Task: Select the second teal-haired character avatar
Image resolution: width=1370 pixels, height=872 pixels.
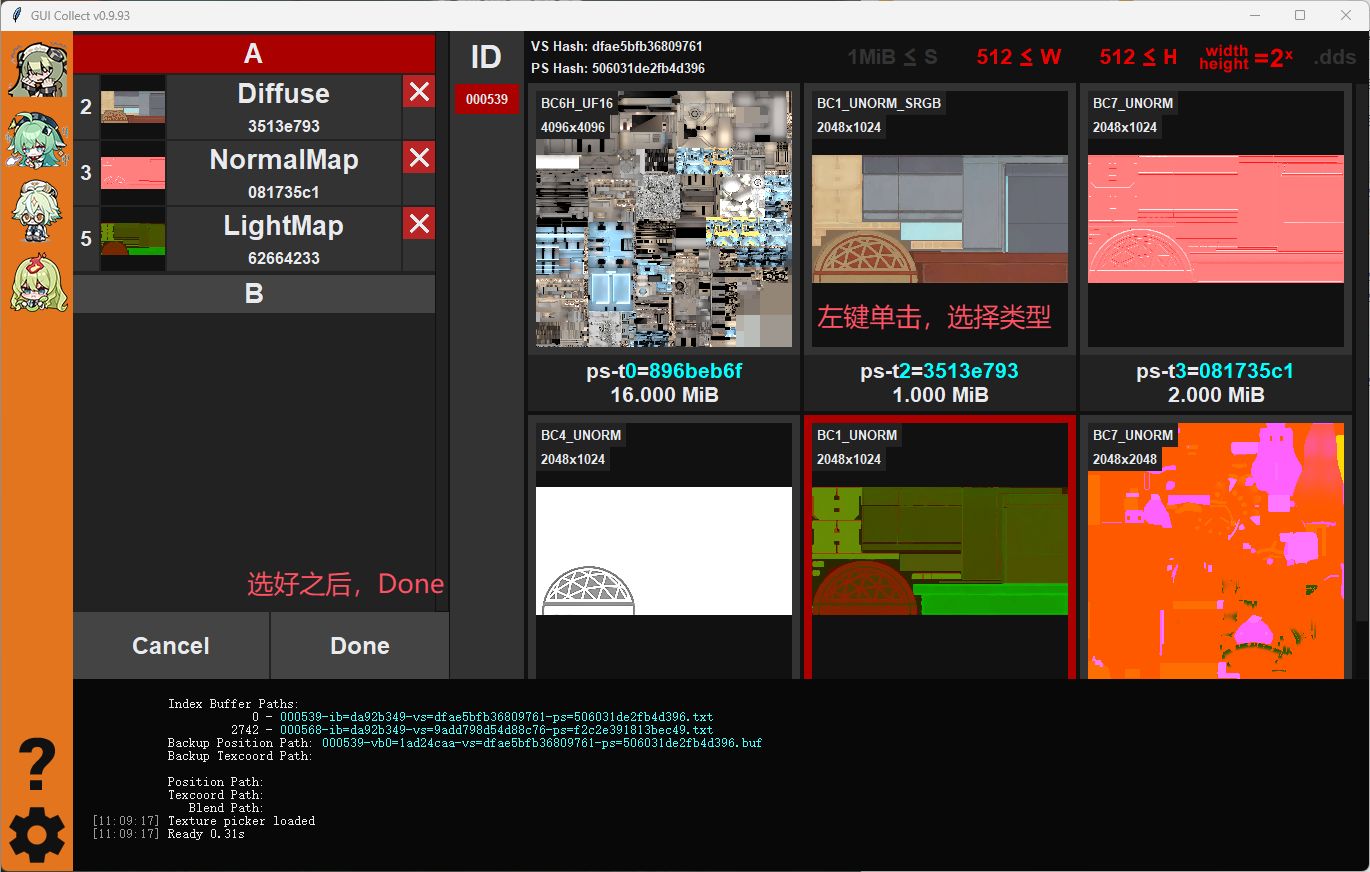Action: click(x=37, y=141)
